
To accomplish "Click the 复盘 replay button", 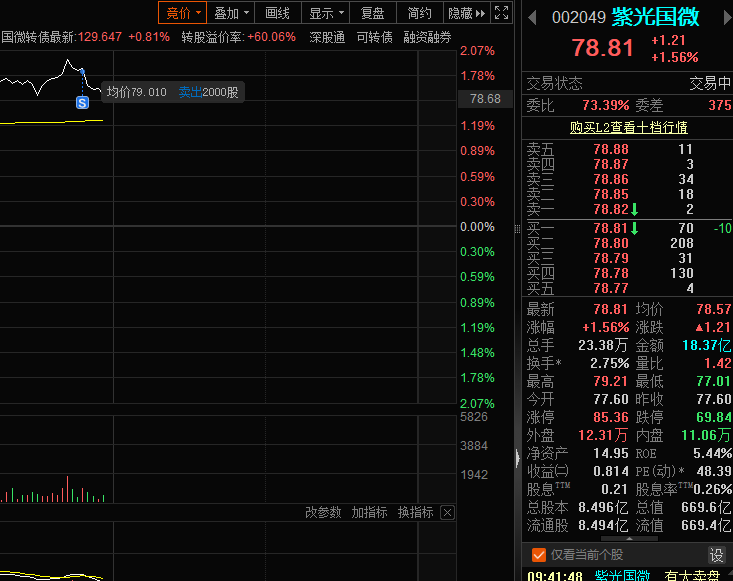I will pos(373,13).
